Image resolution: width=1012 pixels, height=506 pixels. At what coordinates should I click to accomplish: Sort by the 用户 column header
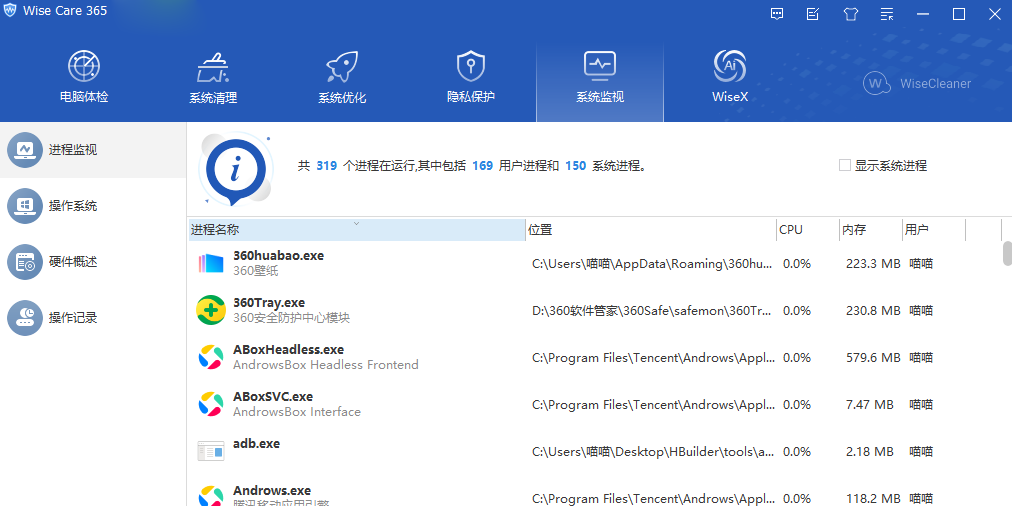933,230
